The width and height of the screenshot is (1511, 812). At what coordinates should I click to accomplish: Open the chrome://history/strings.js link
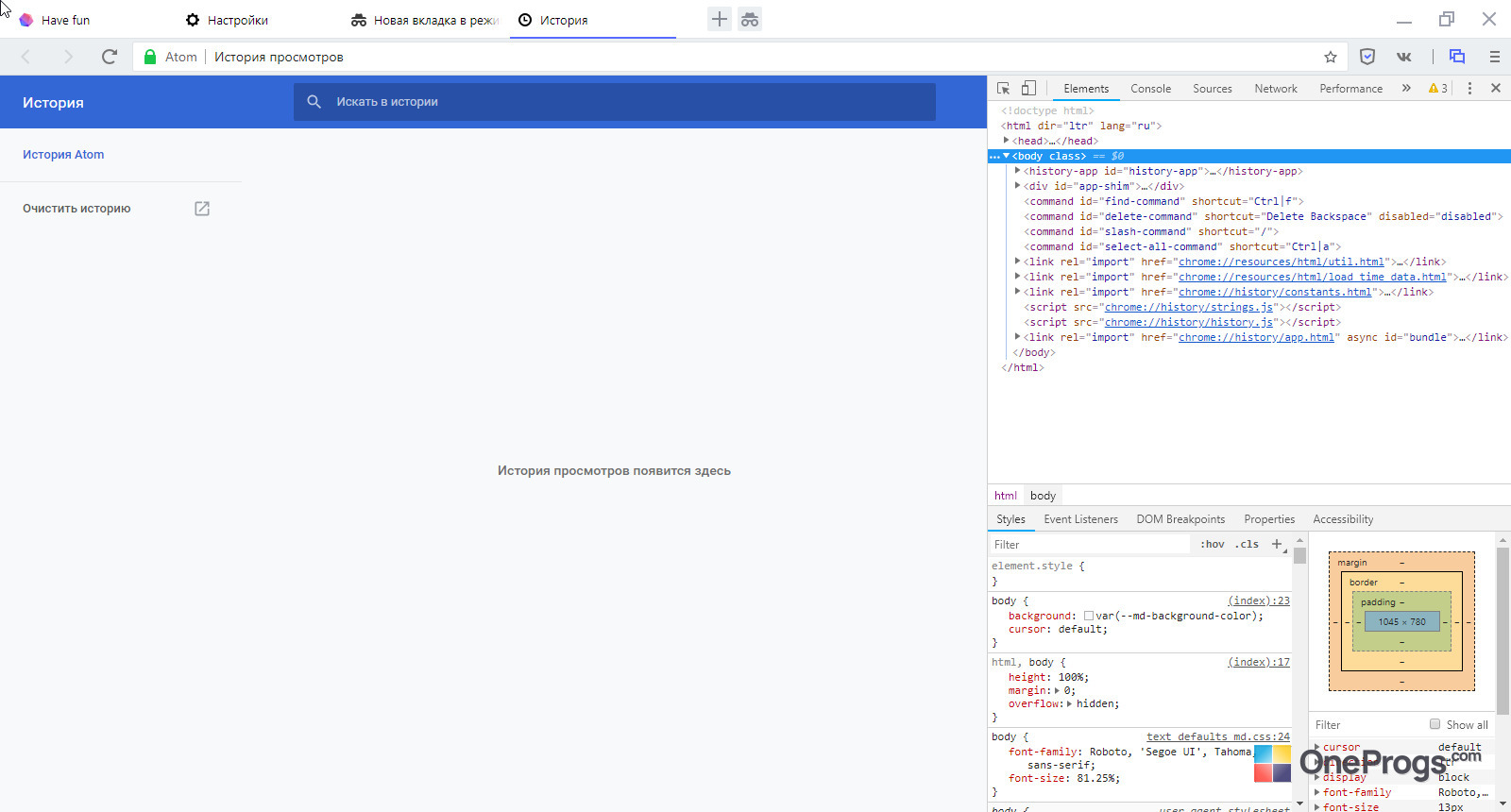tap(1190, 307)
